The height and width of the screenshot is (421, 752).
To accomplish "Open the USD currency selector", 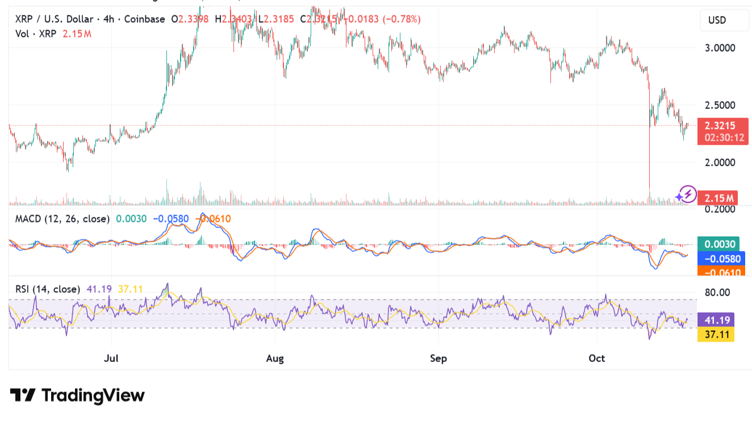I will (717, 20).
